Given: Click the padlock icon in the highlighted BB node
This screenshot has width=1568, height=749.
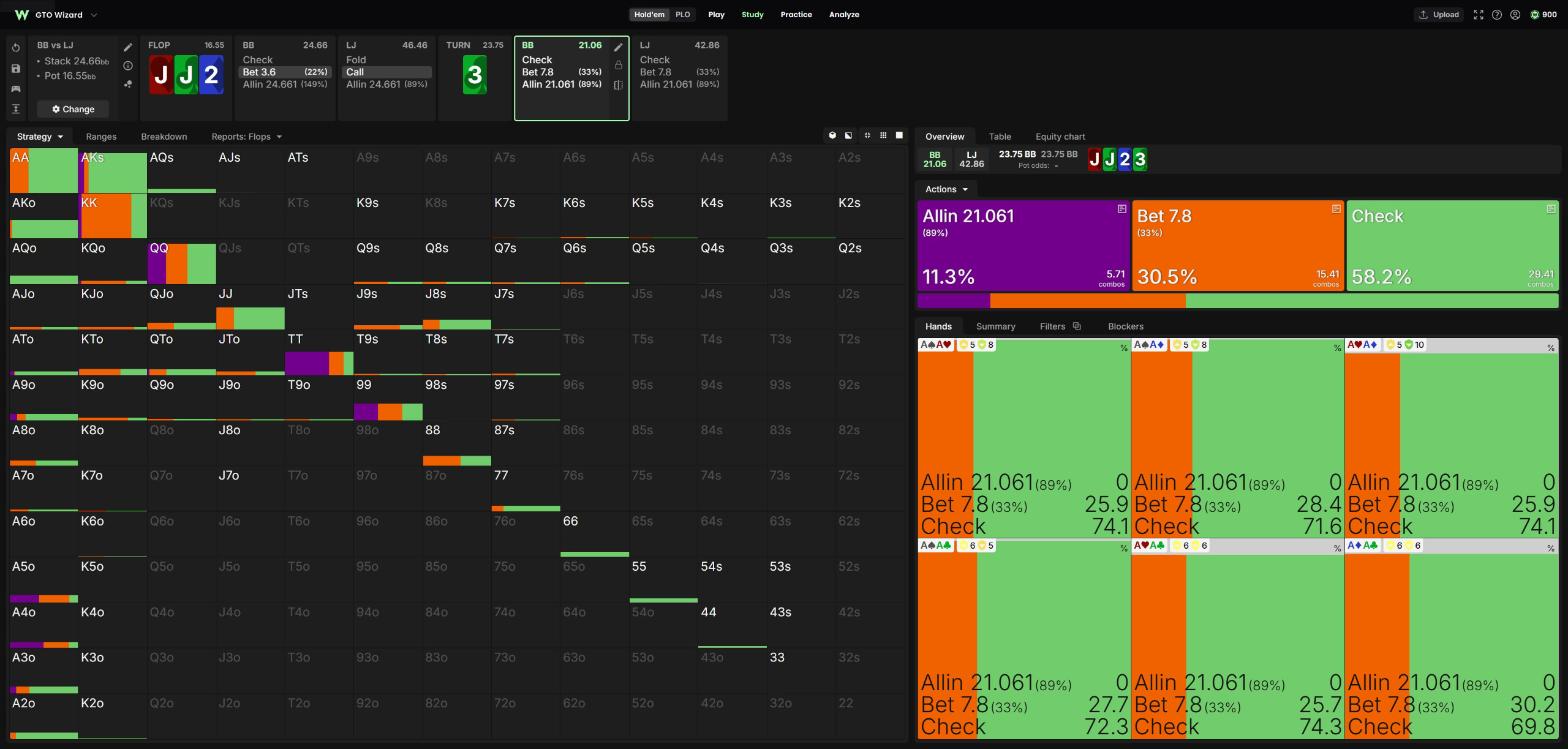Looking at the screenshot, I should click(618, 65).
